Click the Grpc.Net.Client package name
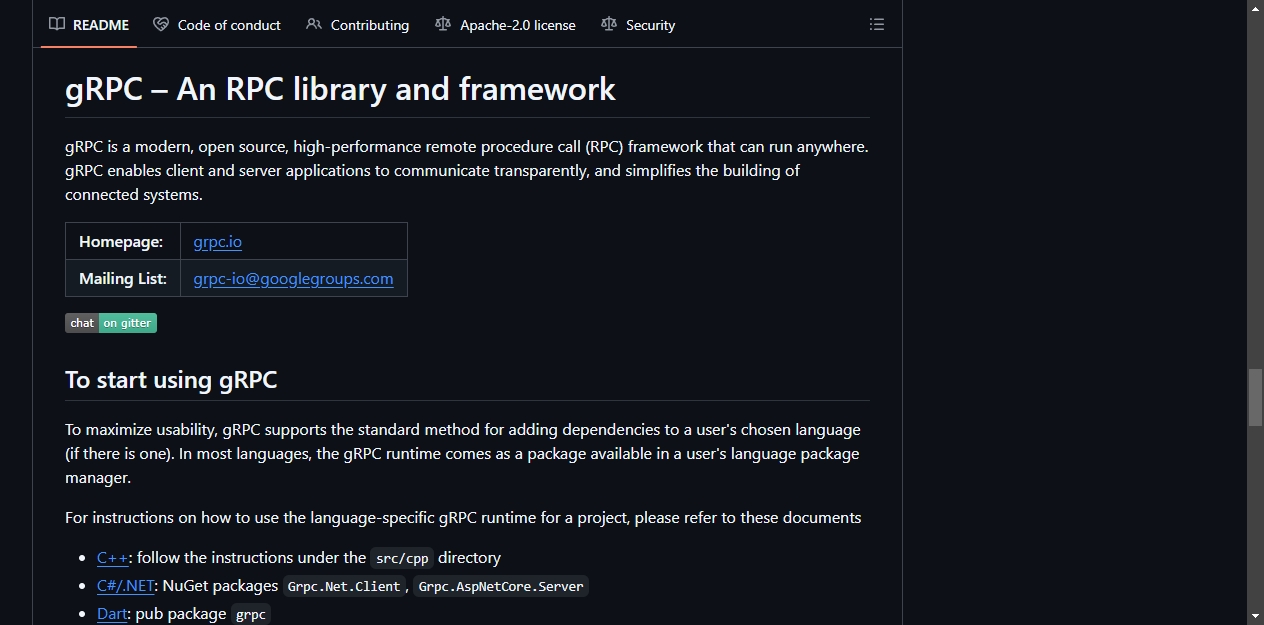Viewport: 1264px width, 625px height. click(x=344, y=586)
